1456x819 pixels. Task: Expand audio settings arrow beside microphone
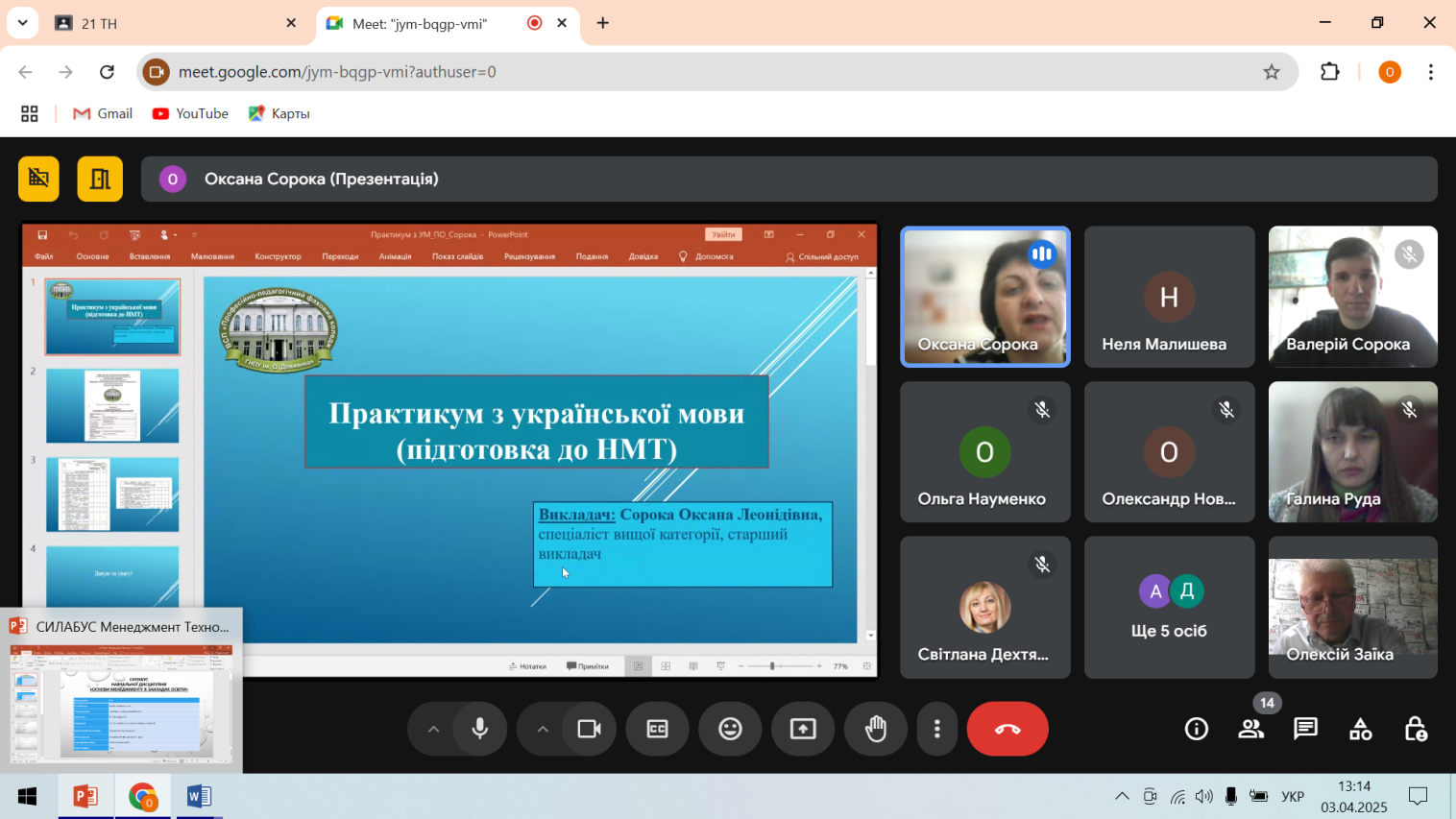coord(433,729)
